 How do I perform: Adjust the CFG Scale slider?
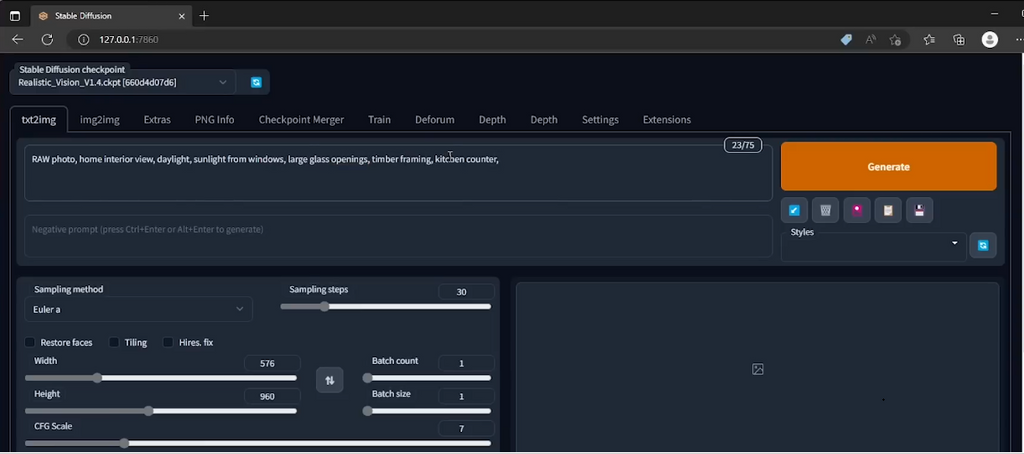(x=258, y=443)
